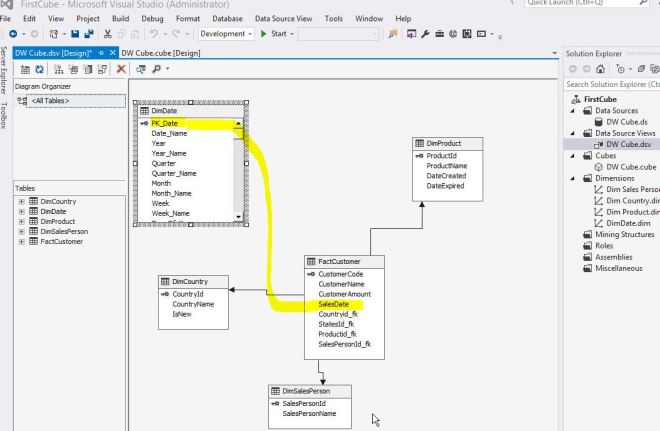This screenshot has width=660, height=431.
Task: Click the red Delete X toolbar icon
Action: 121,70
